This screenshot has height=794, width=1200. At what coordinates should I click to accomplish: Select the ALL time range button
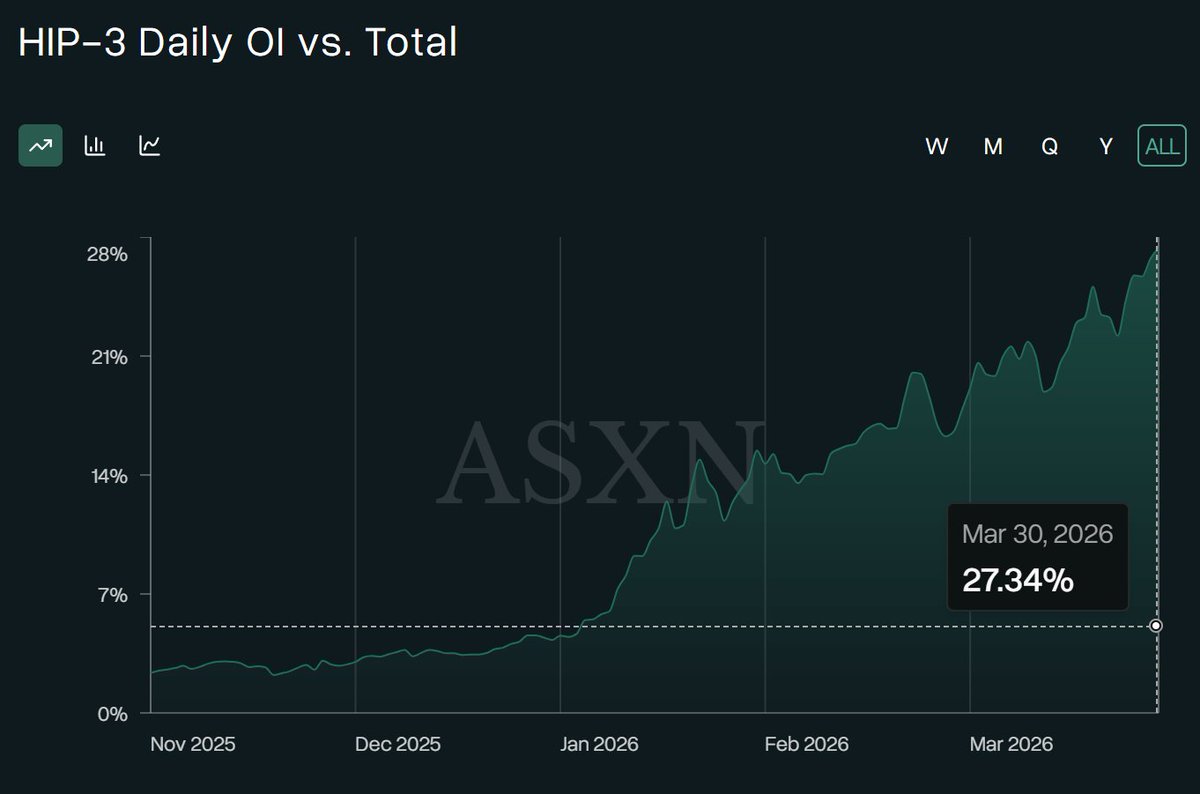coord(1162,146)
